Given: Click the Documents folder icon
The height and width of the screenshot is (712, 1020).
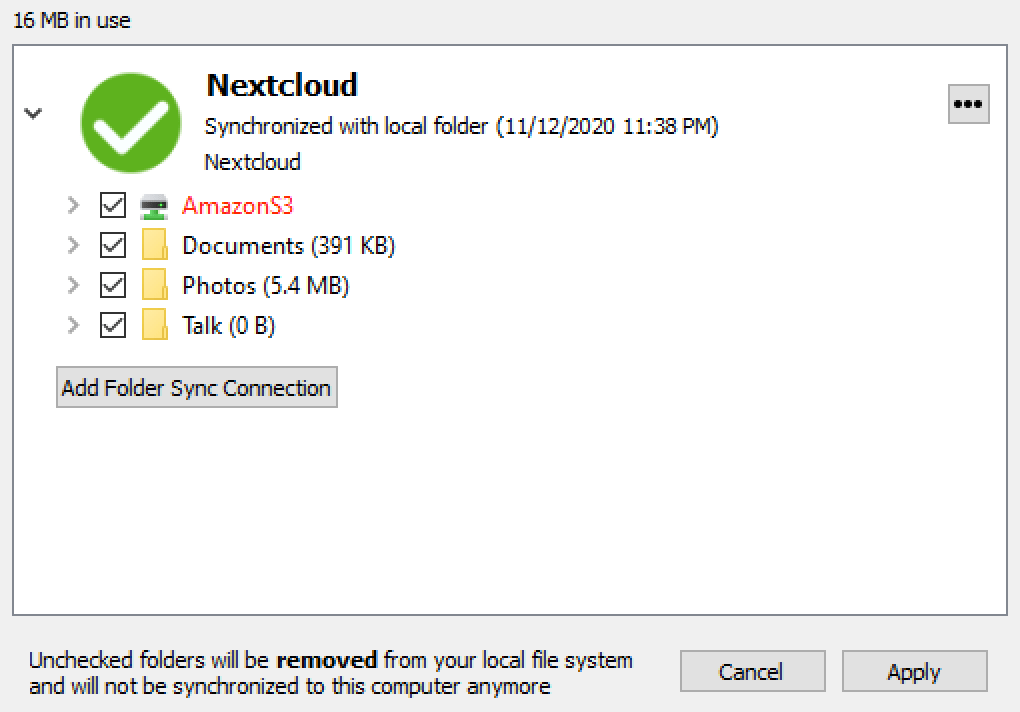Looking at the screenshot, I should [x=155, y=245].
